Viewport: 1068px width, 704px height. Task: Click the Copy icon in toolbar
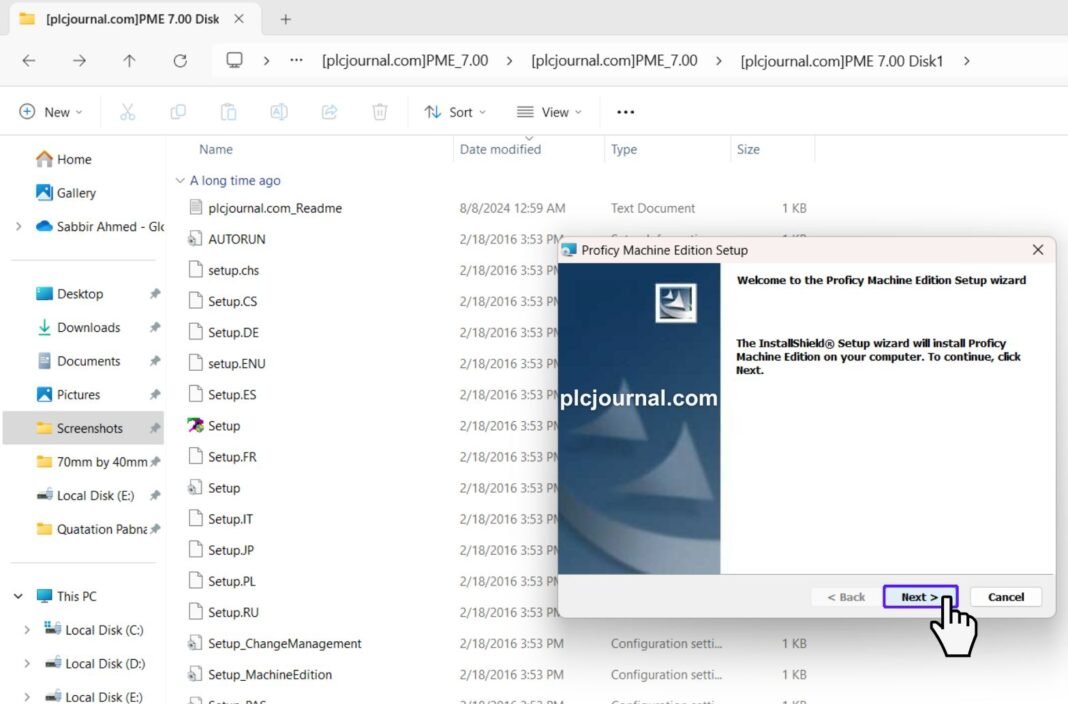coord(178,112)
